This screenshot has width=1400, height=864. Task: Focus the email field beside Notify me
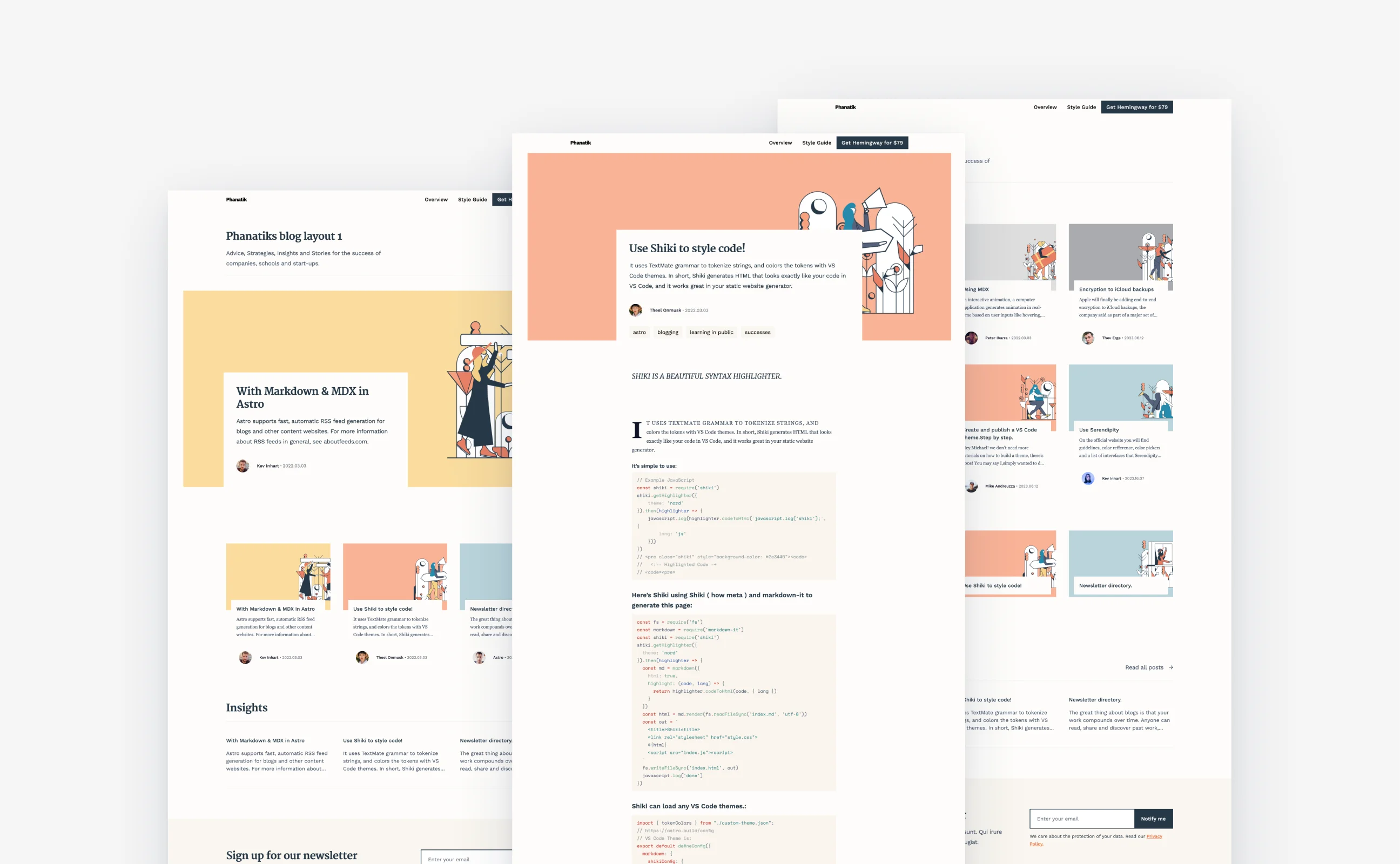[1081, 819]
